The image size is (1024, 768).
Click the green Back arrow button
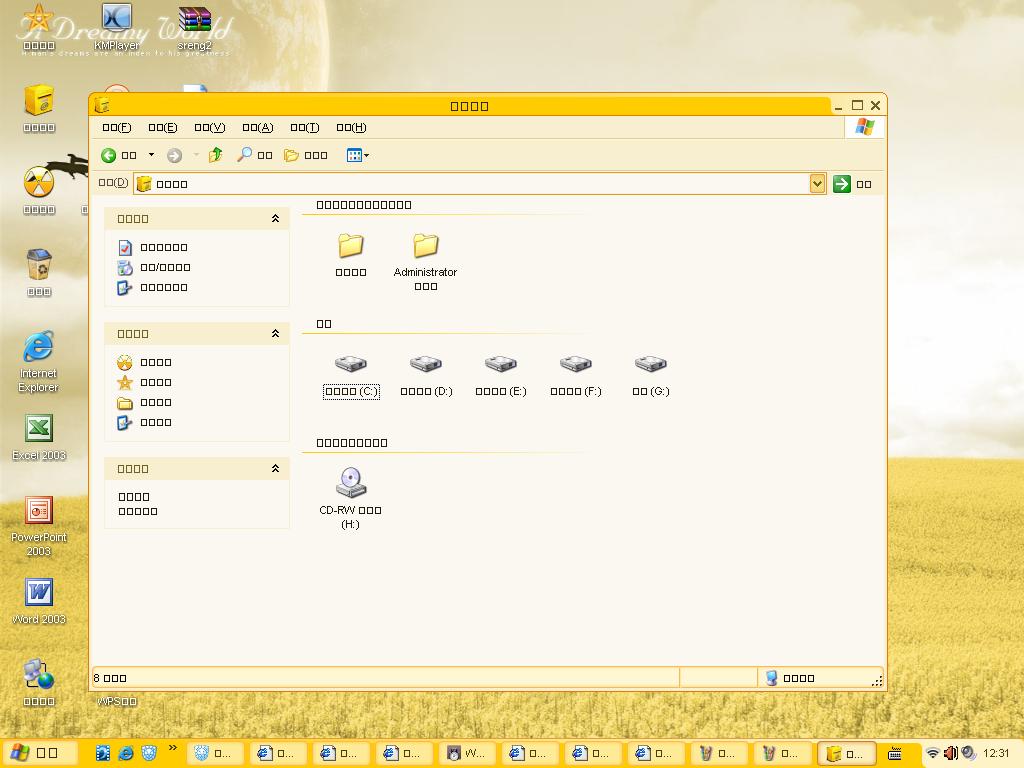click(109, 155)
